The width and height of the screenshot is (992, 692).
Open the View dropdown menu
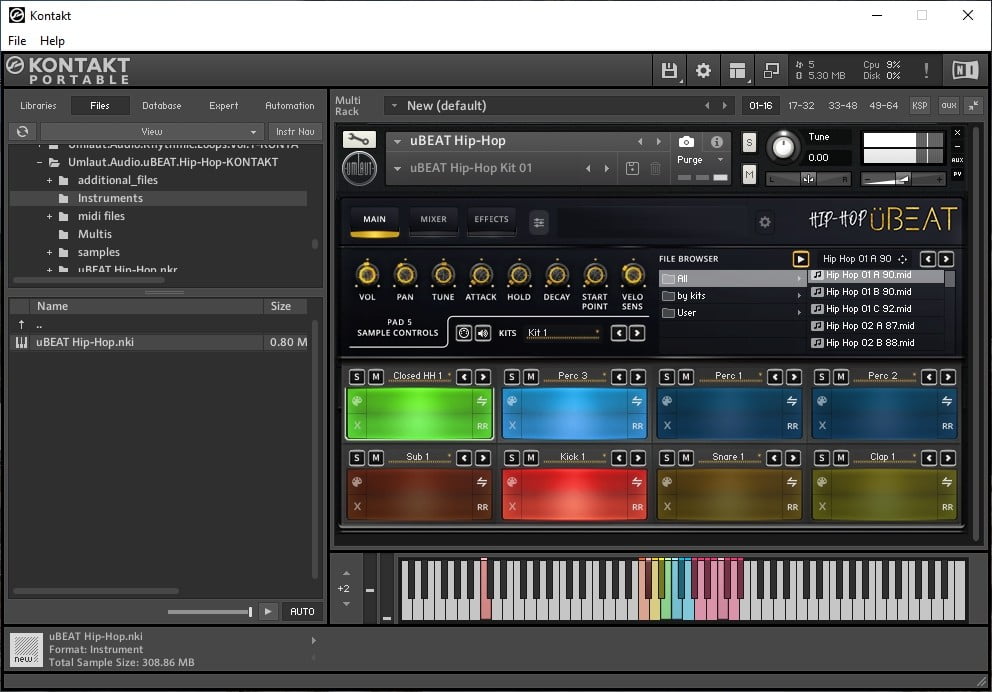pyautogui.click(x=152, y=132)
